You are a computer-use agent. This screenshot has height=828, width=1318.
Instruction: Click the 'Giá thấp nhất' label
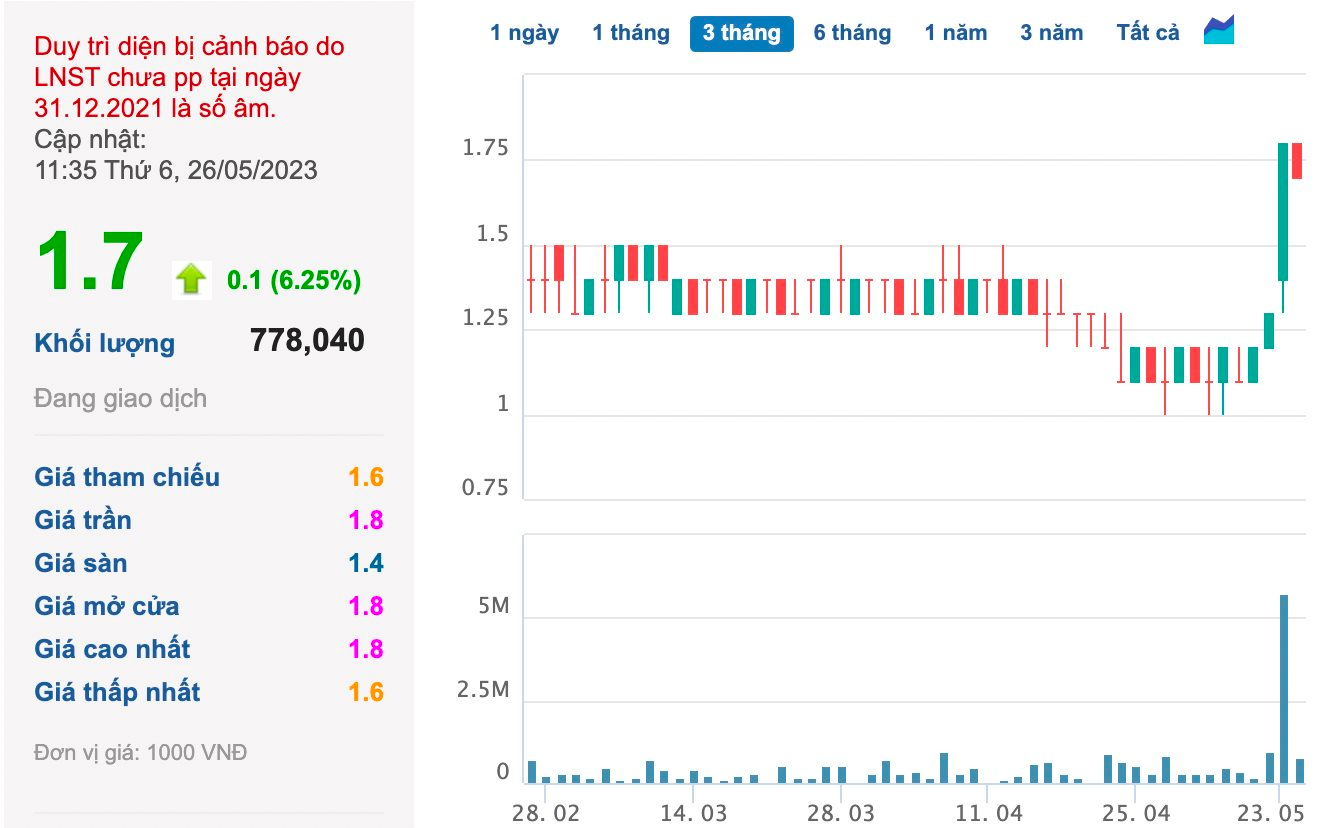click(x=117, y=692)
